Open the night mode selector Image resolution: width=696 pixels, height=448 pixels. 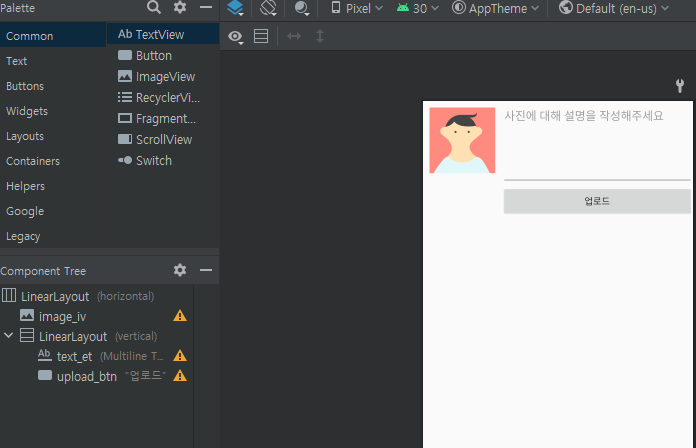(302, 8)
